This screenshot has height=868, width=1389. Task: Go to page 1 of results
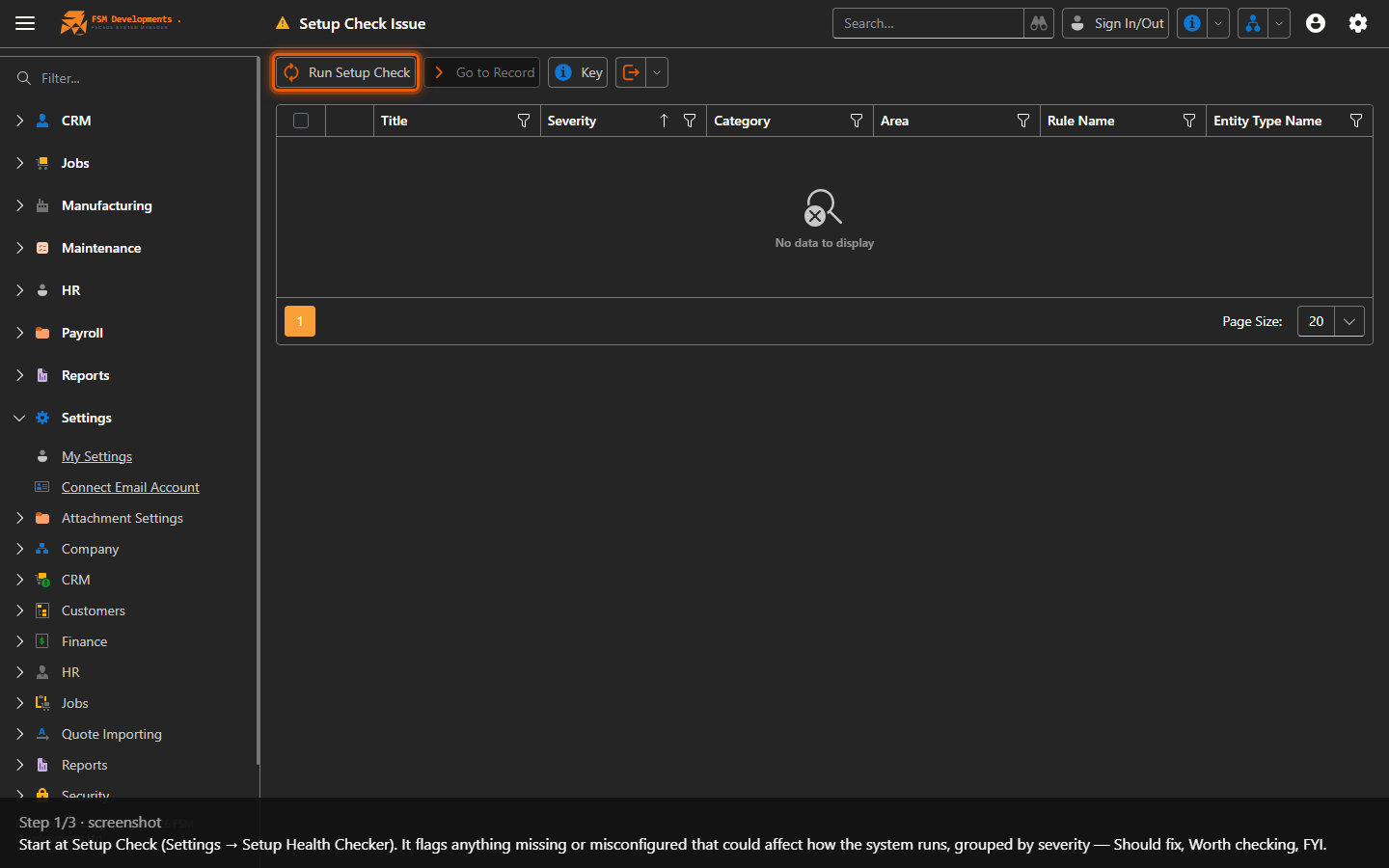tap(300, 321)
